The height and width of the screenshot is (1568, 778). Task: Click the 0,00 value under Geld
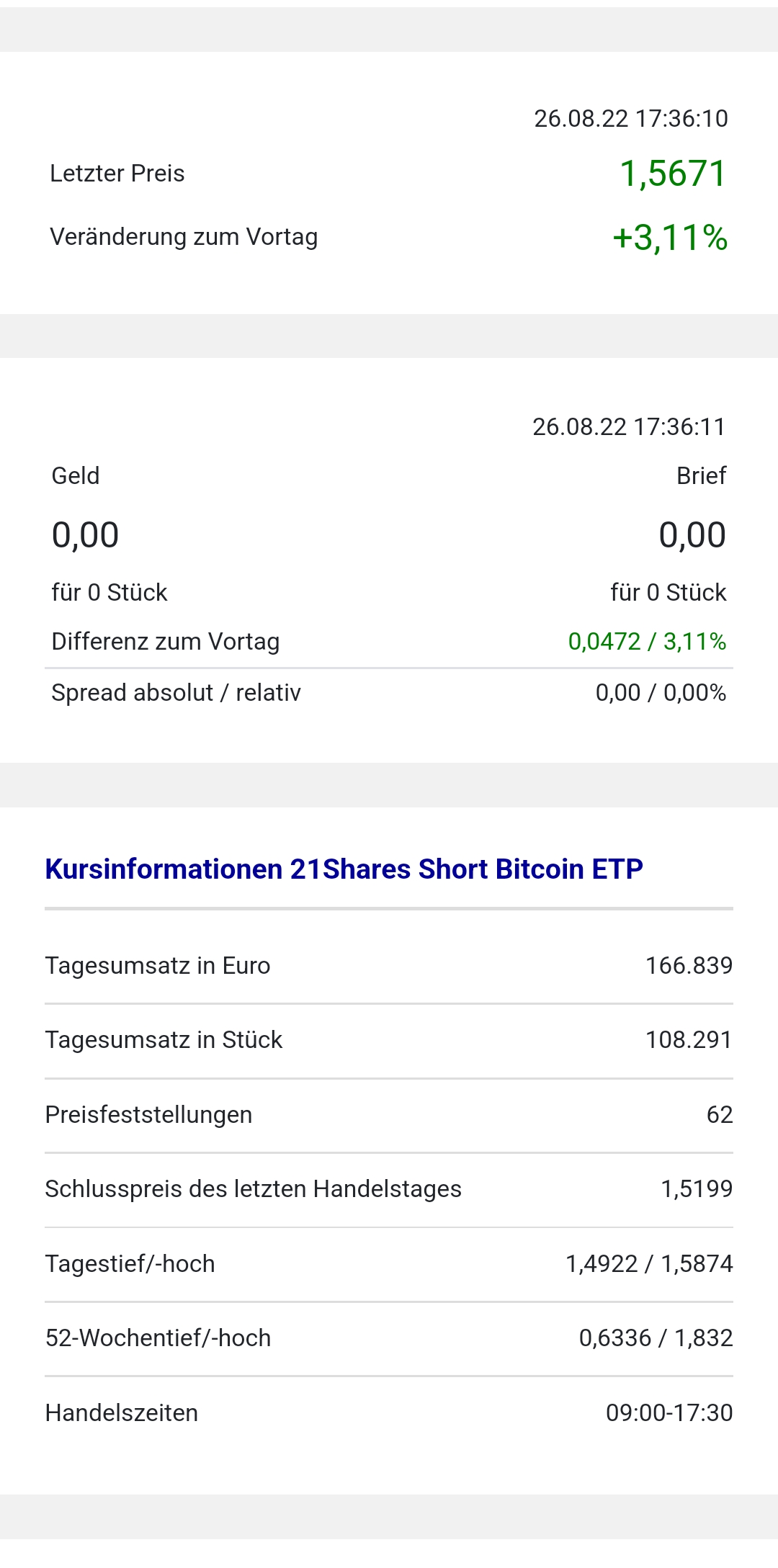(x=85, y=535)
